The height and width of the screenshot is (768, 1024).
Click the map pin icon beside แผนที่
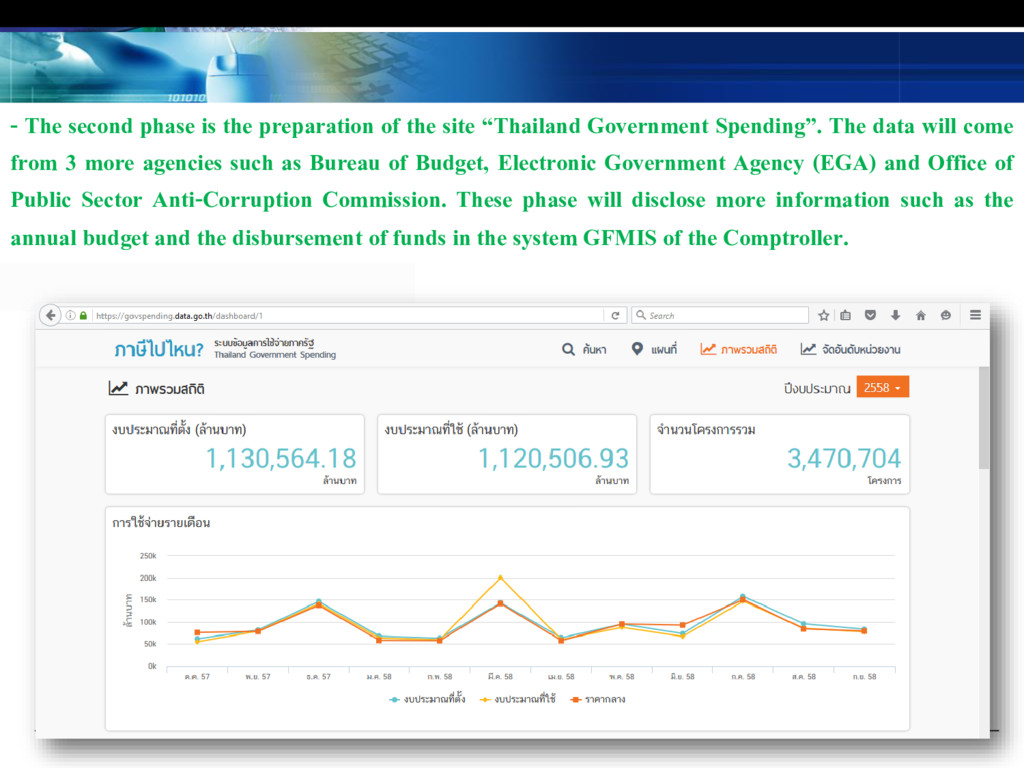point(637,349)
